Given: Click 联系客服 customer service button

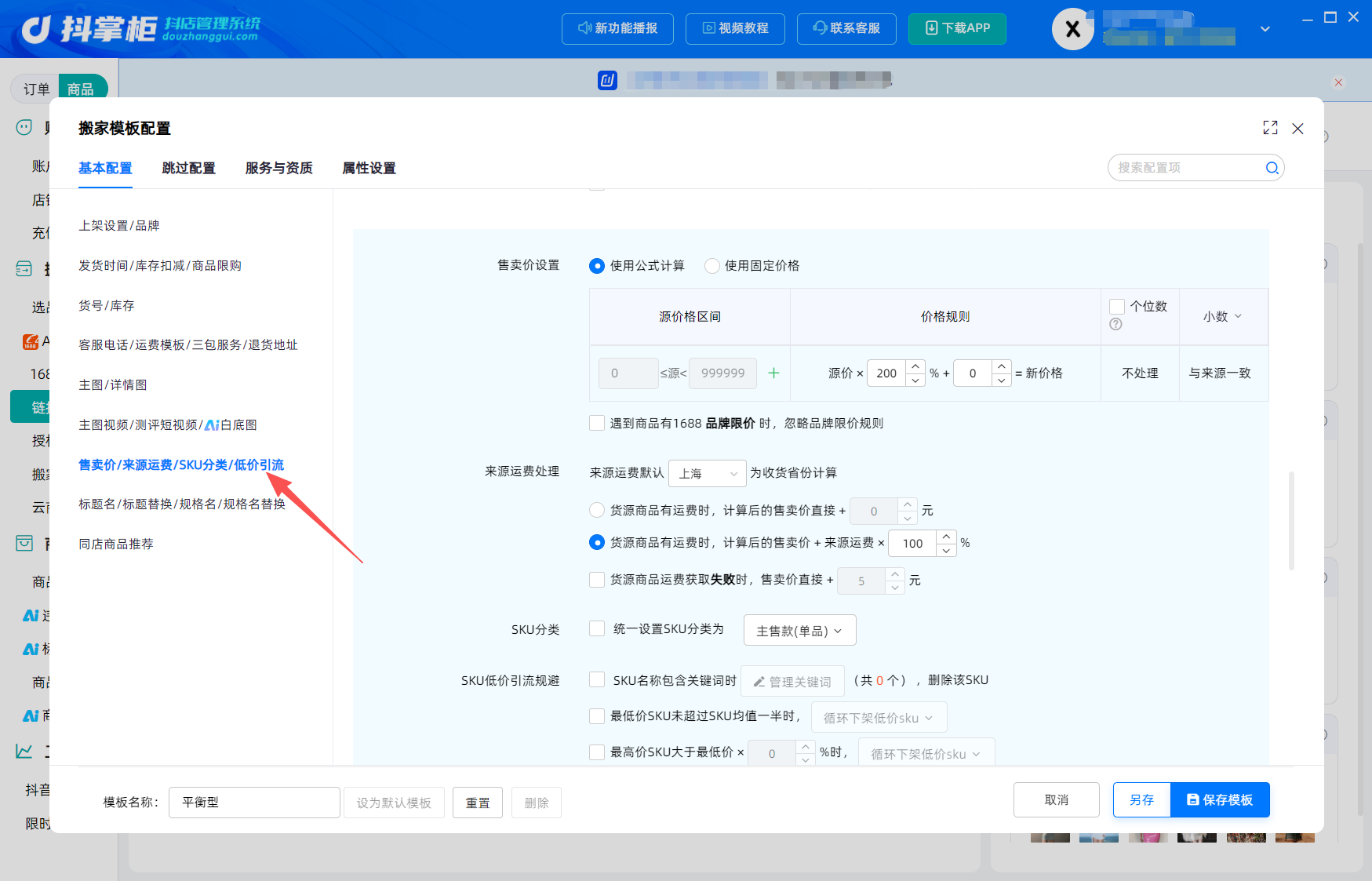Looking at the screenshot, I should 846,28.
